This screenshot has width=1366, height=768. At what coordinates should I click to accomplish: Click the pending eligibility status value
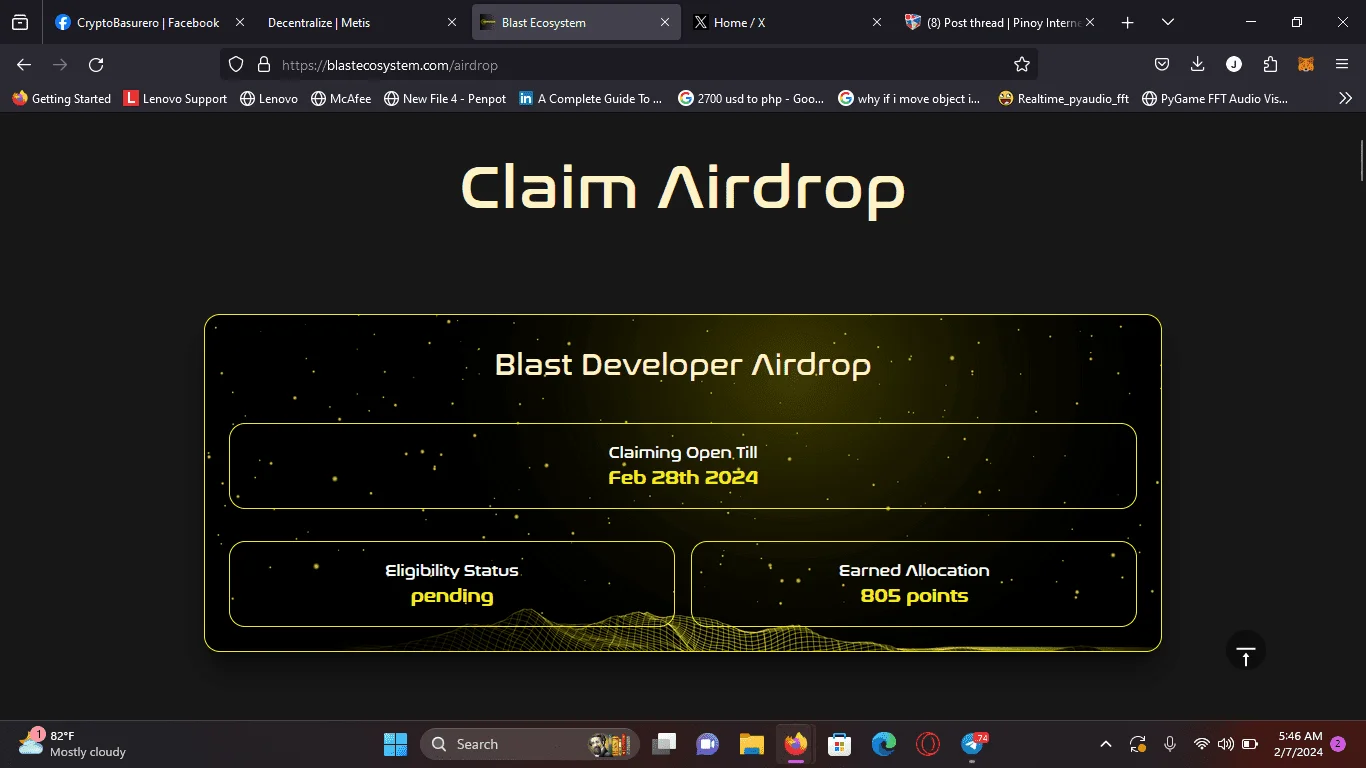click(452, 596)
